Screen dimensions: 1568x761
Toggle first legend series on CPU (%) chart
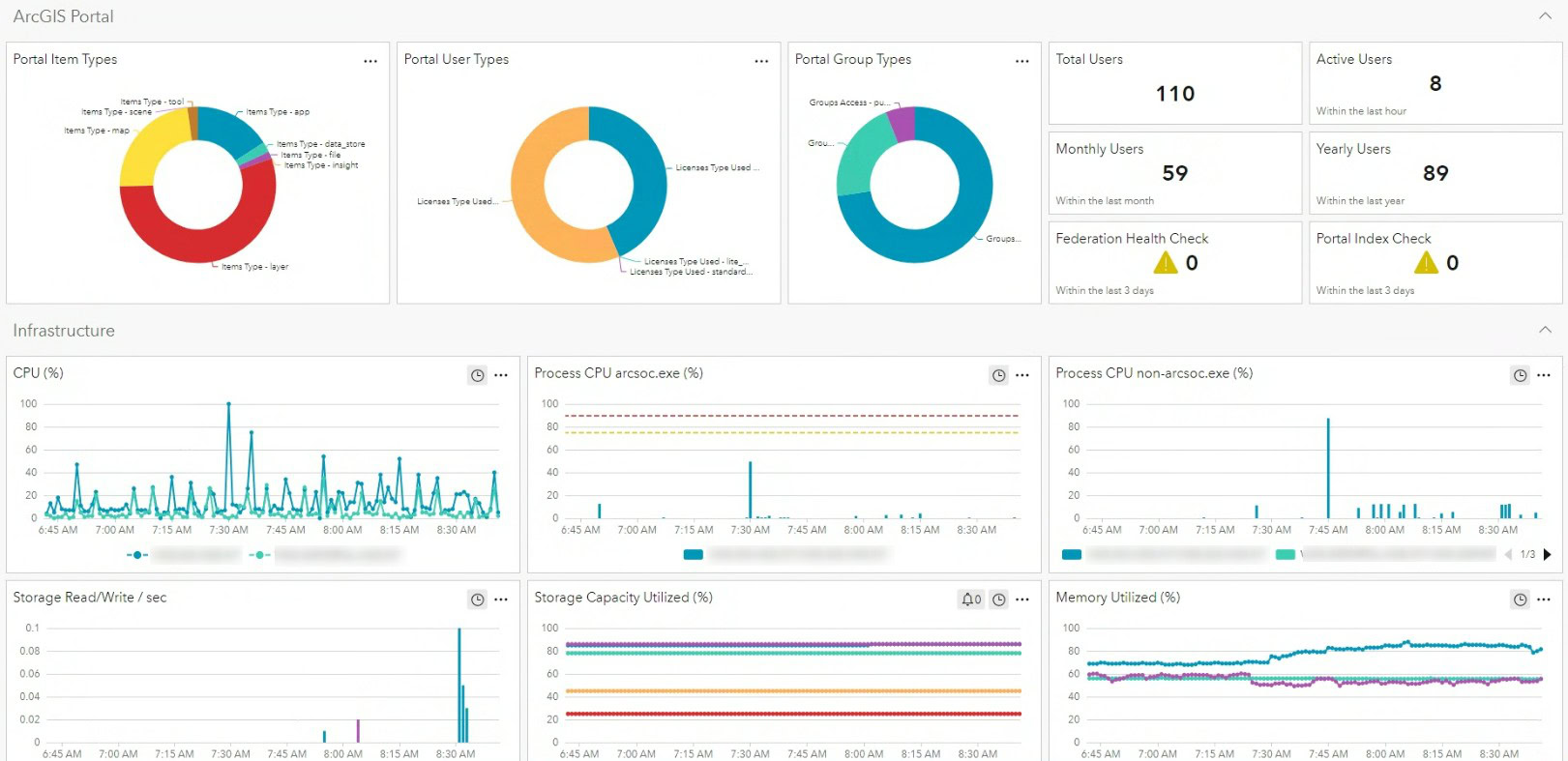coord(137,555)
